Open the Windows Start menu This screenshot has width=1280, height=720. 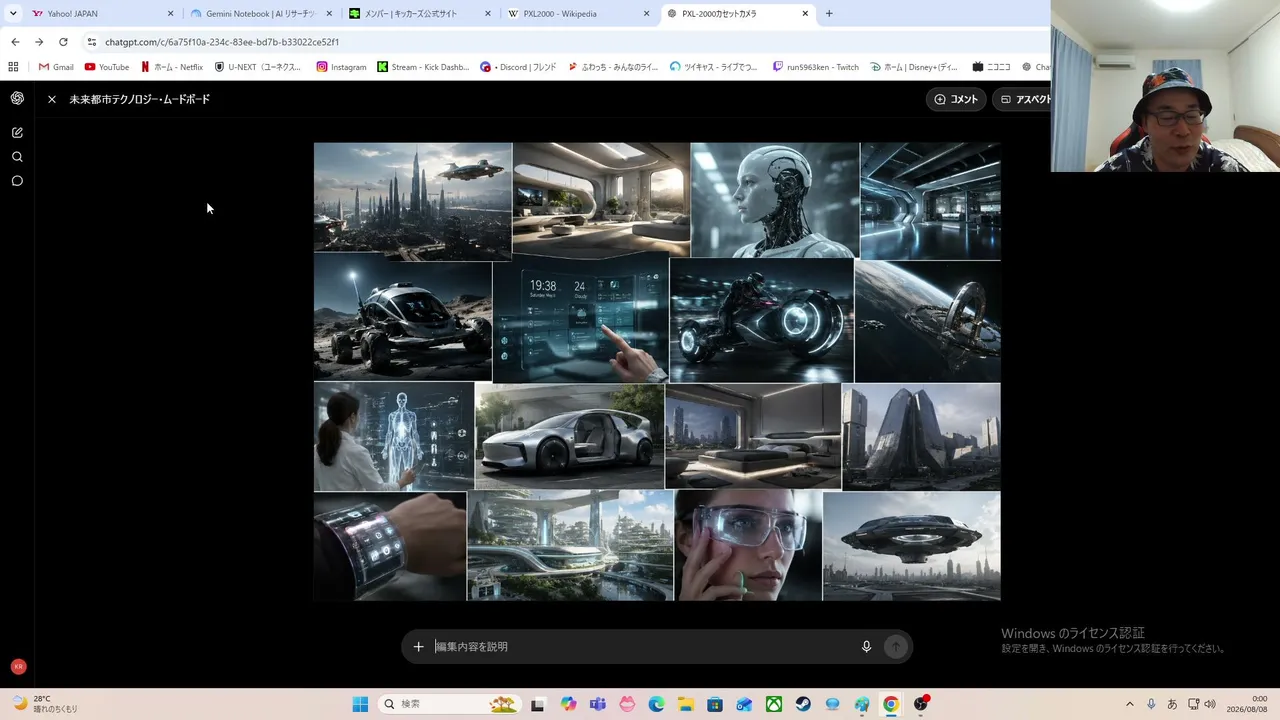pyautogui.click(x=360, y=704)
